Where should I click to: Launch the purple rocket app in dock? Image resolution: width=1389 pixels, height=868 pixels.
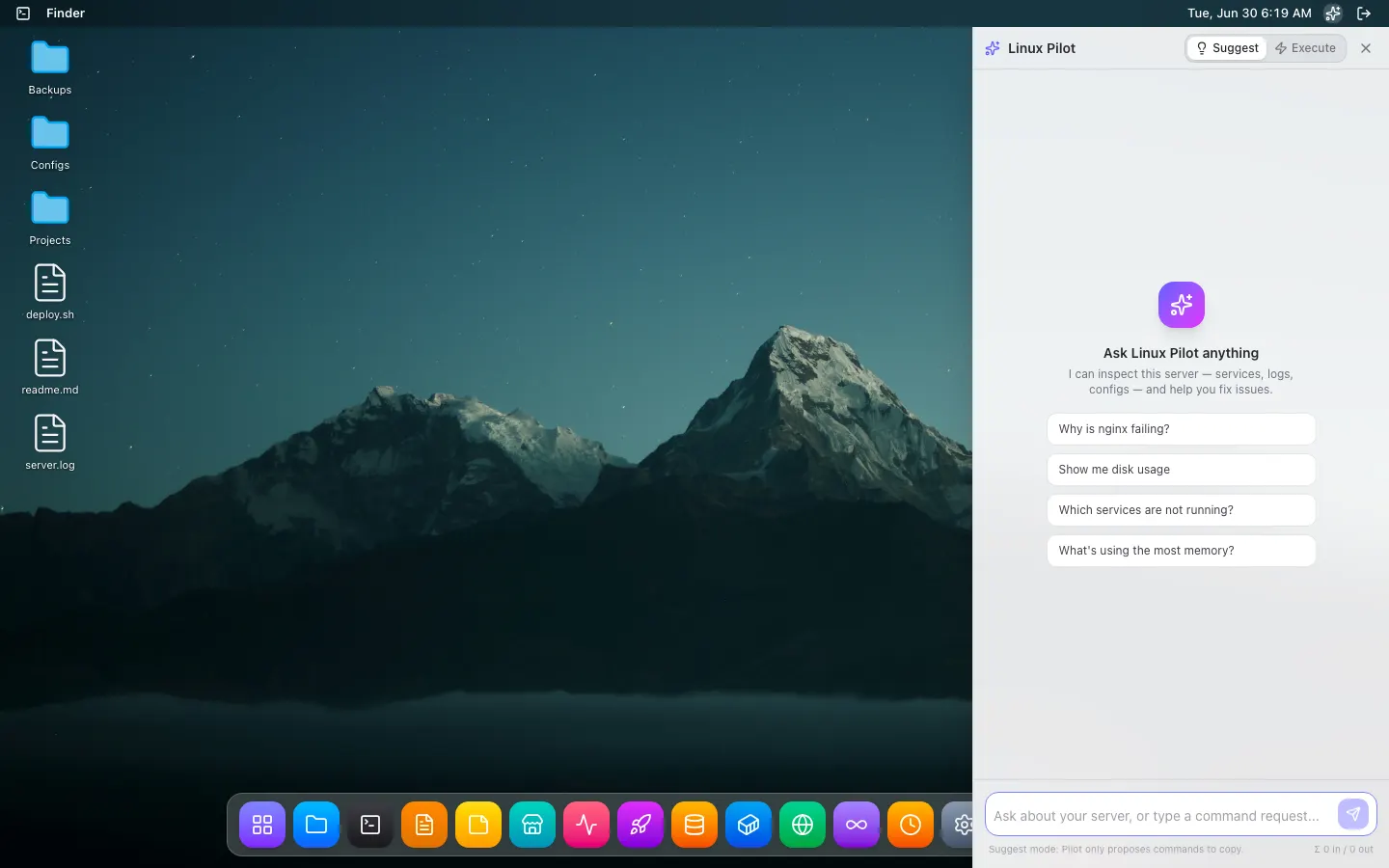click(x=640, y=825)
